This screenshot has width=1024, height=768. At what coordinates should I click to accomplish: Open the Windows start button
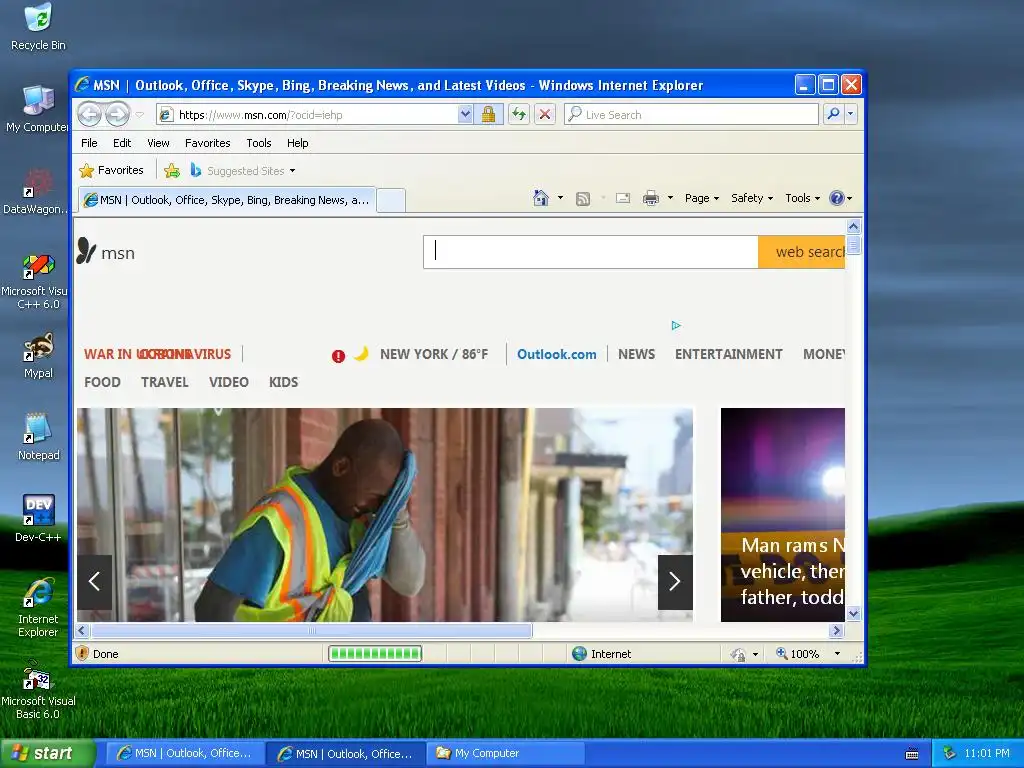point(47,754)
